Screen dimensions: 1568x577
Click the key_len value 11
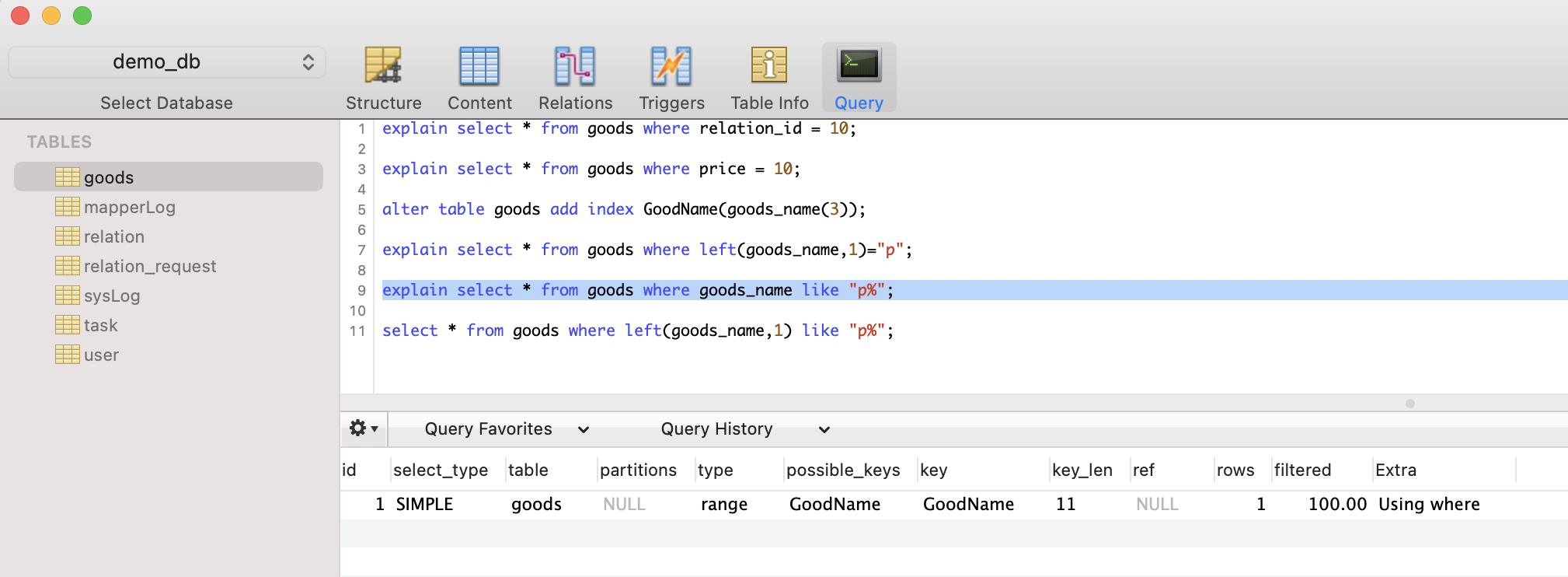point(1065,504)
